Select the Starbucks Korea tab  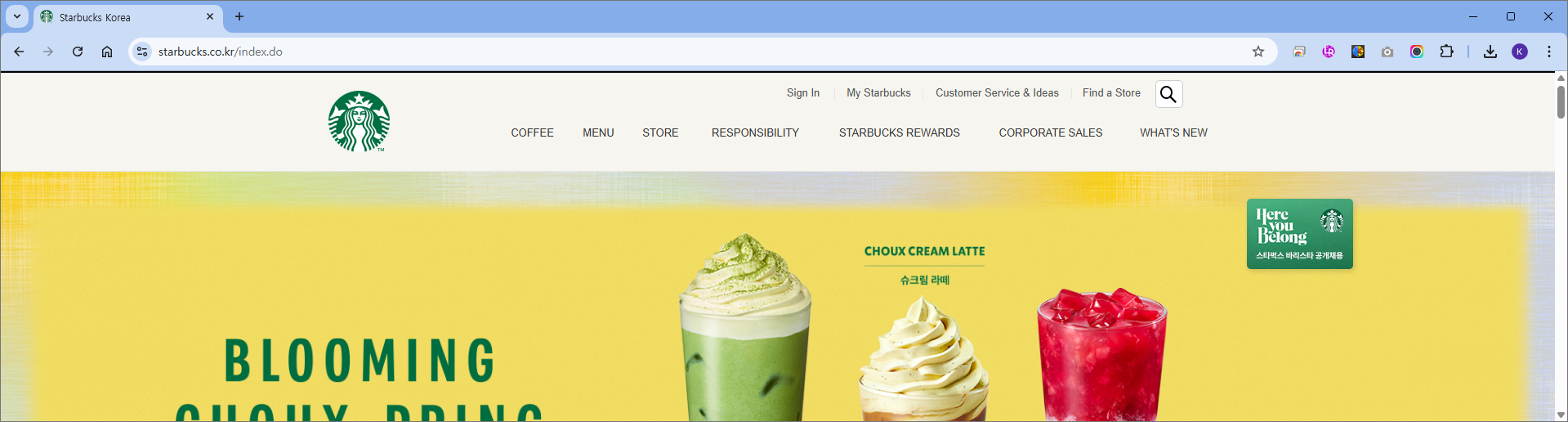pos(127,17)
